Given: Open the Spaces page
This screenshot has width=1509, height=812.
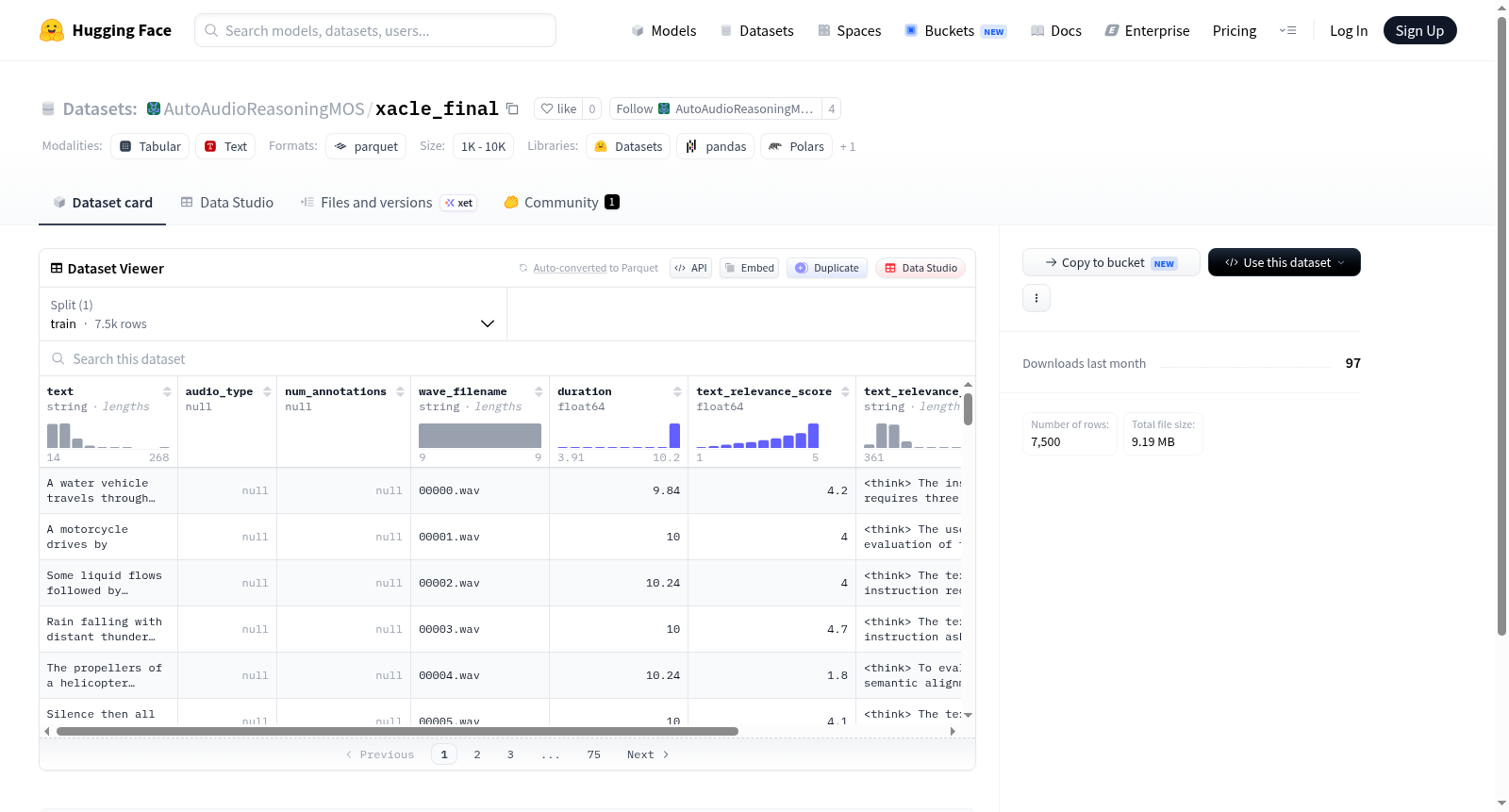Looking at the screenshot, I should tap(849, 30).
